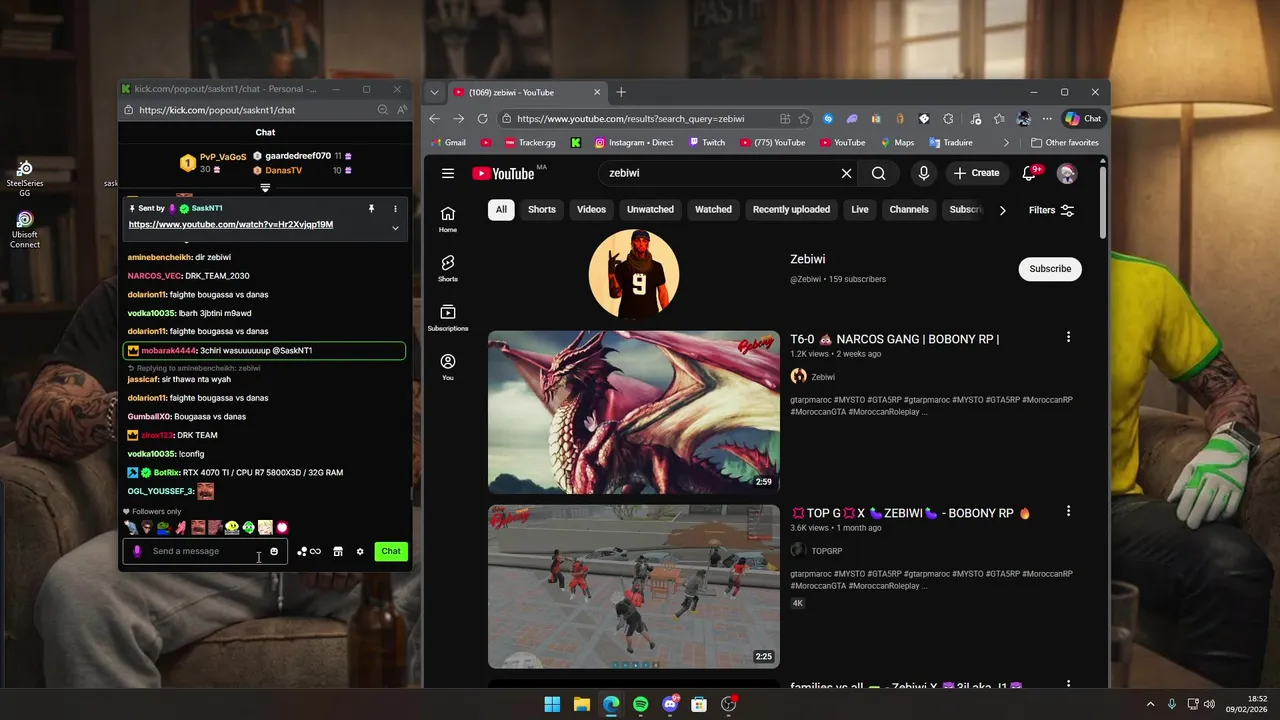Viewport: 1280px width, 720px height.
Task: Run search with magnifier button
Action: 878,173
